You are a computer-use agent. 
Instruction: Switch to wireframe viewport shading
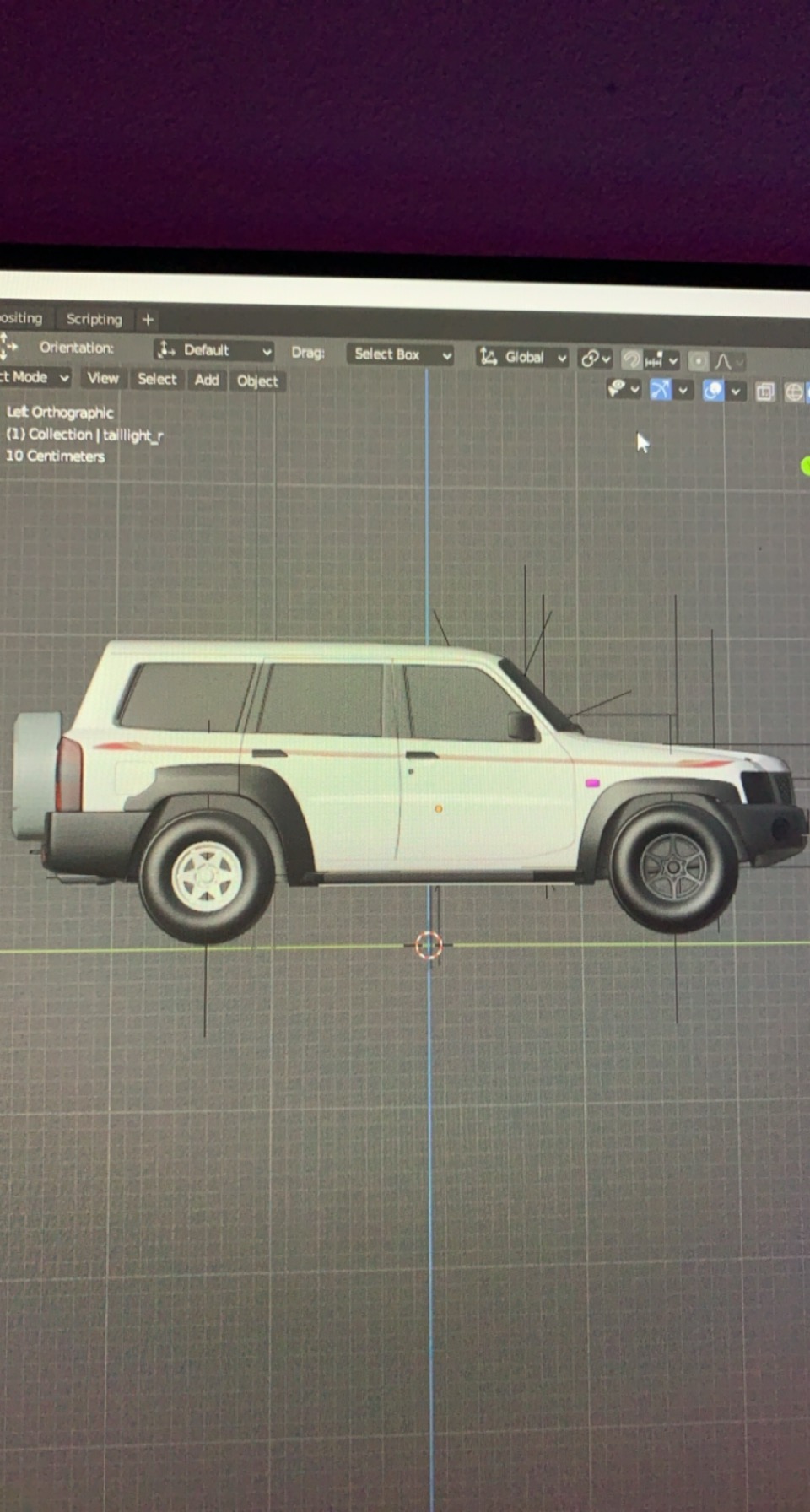pos(794,392)
